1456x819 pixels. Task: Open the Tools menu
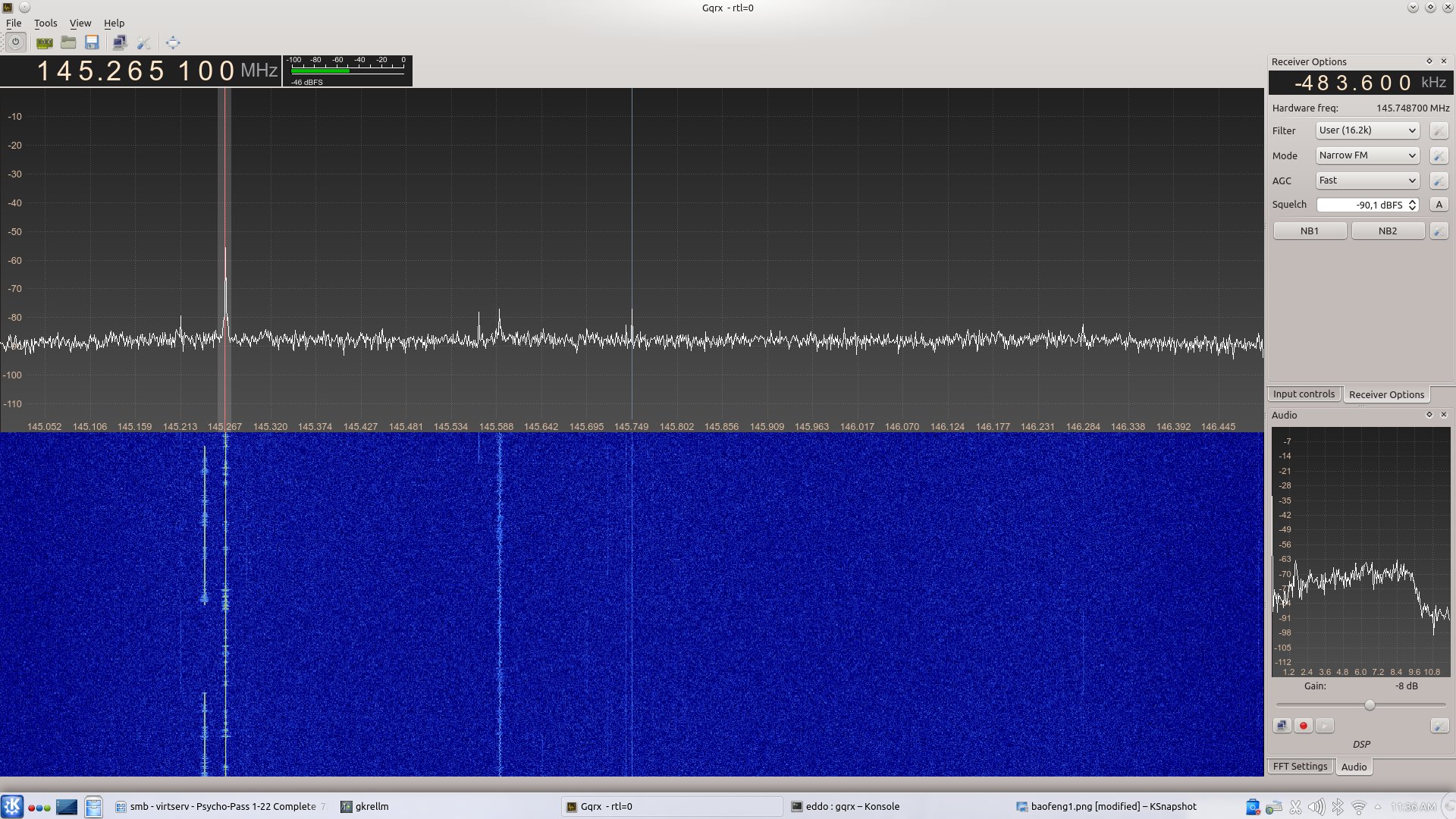click(45, 23)
